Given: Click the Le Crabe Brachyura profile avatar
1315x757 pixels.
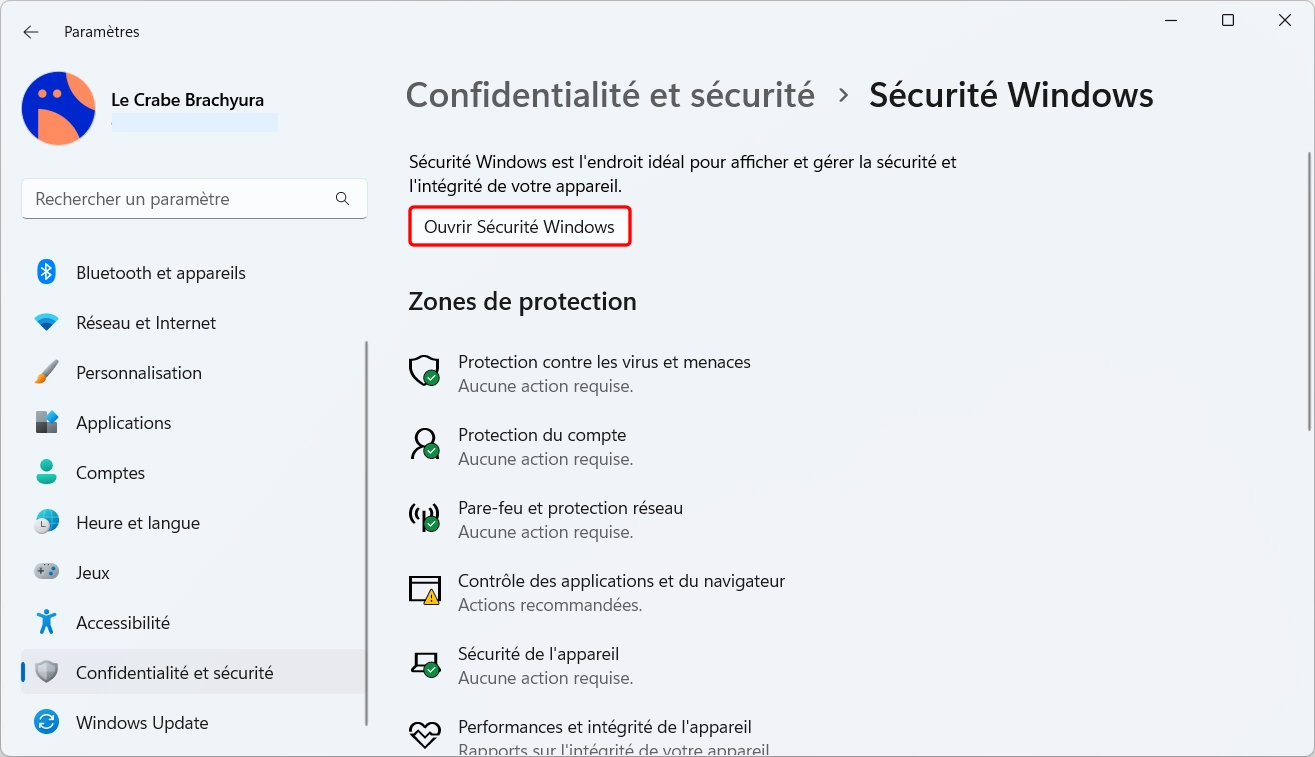Looking at the screenshot, I should coord(59,108).
